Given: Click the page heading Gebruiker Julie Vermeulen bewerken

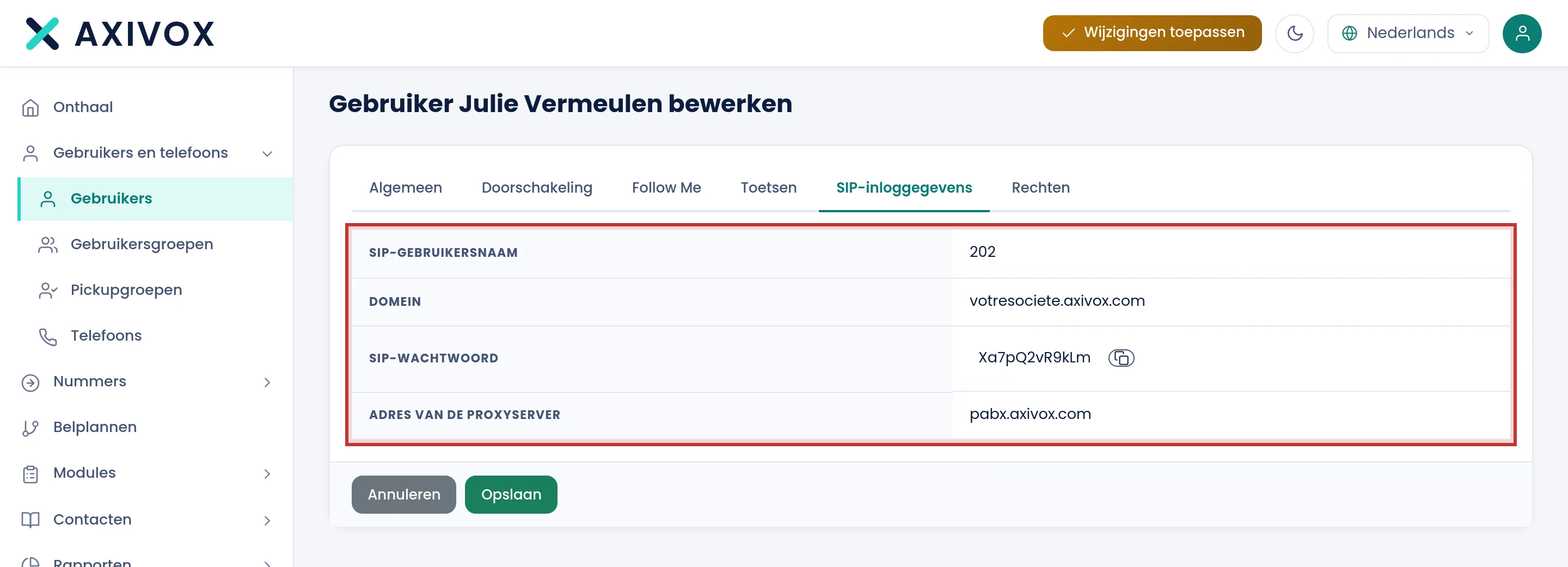Looking at the screenshot, I should 560,103.
